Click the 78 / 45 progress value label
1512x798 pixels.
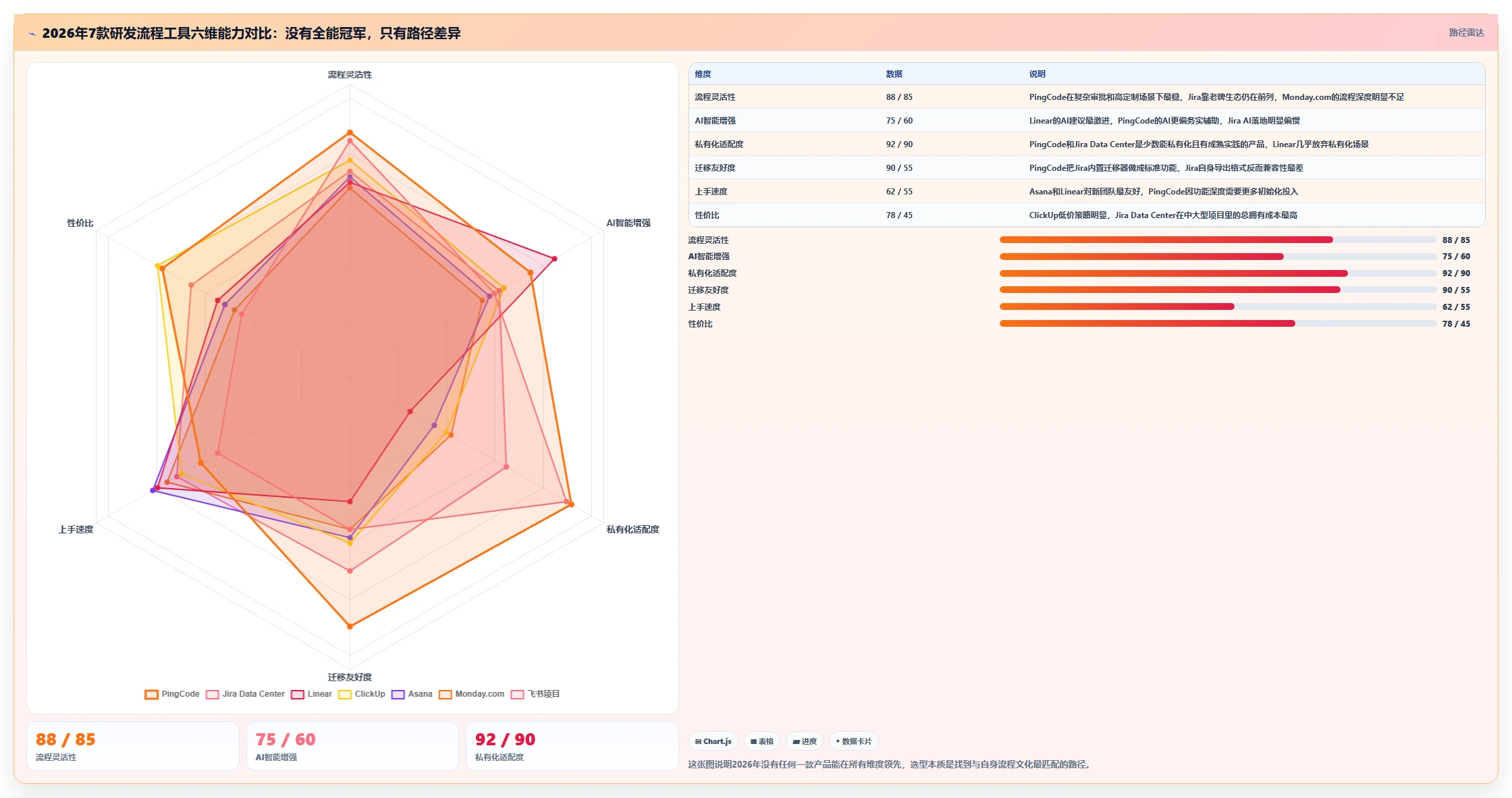pyautogui.click(x=1456, y=324)
